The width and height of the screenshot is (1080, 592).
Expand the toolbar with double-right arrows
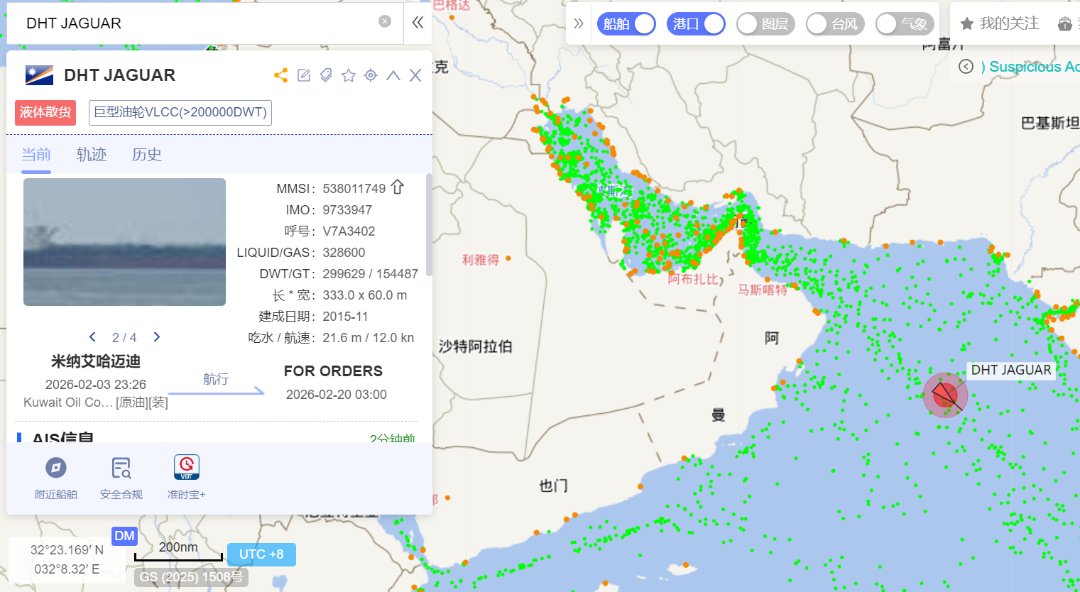(x=578, y=23)
